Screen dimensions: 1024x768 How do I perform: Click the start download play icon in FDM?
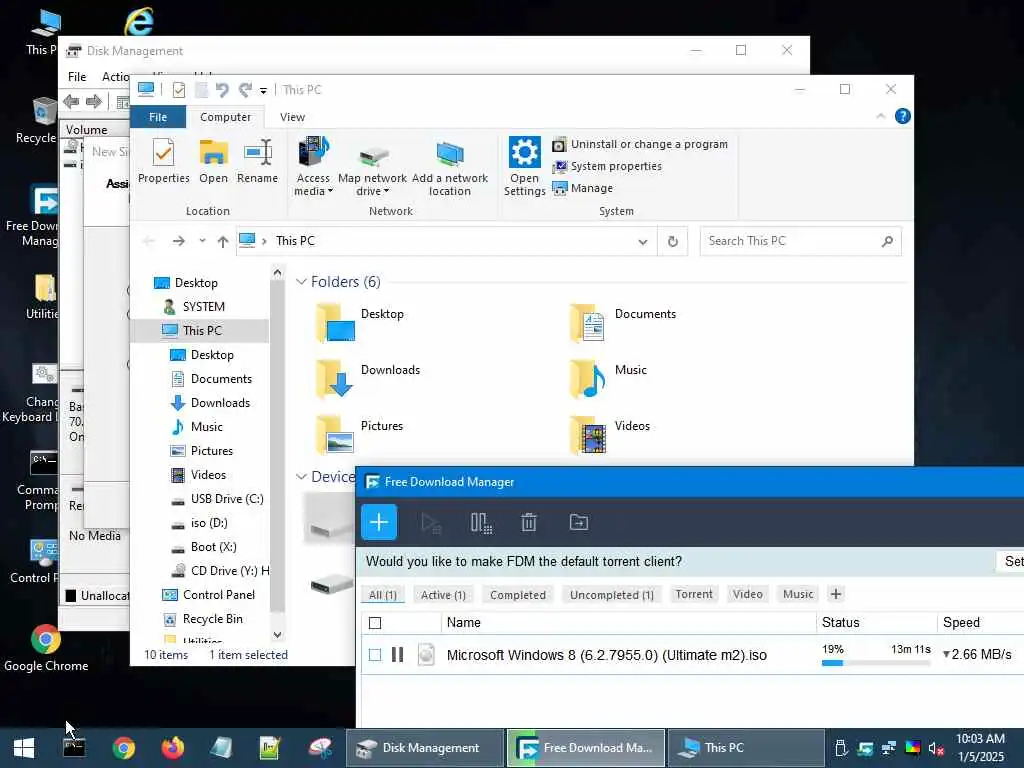[x=431, y=522]
